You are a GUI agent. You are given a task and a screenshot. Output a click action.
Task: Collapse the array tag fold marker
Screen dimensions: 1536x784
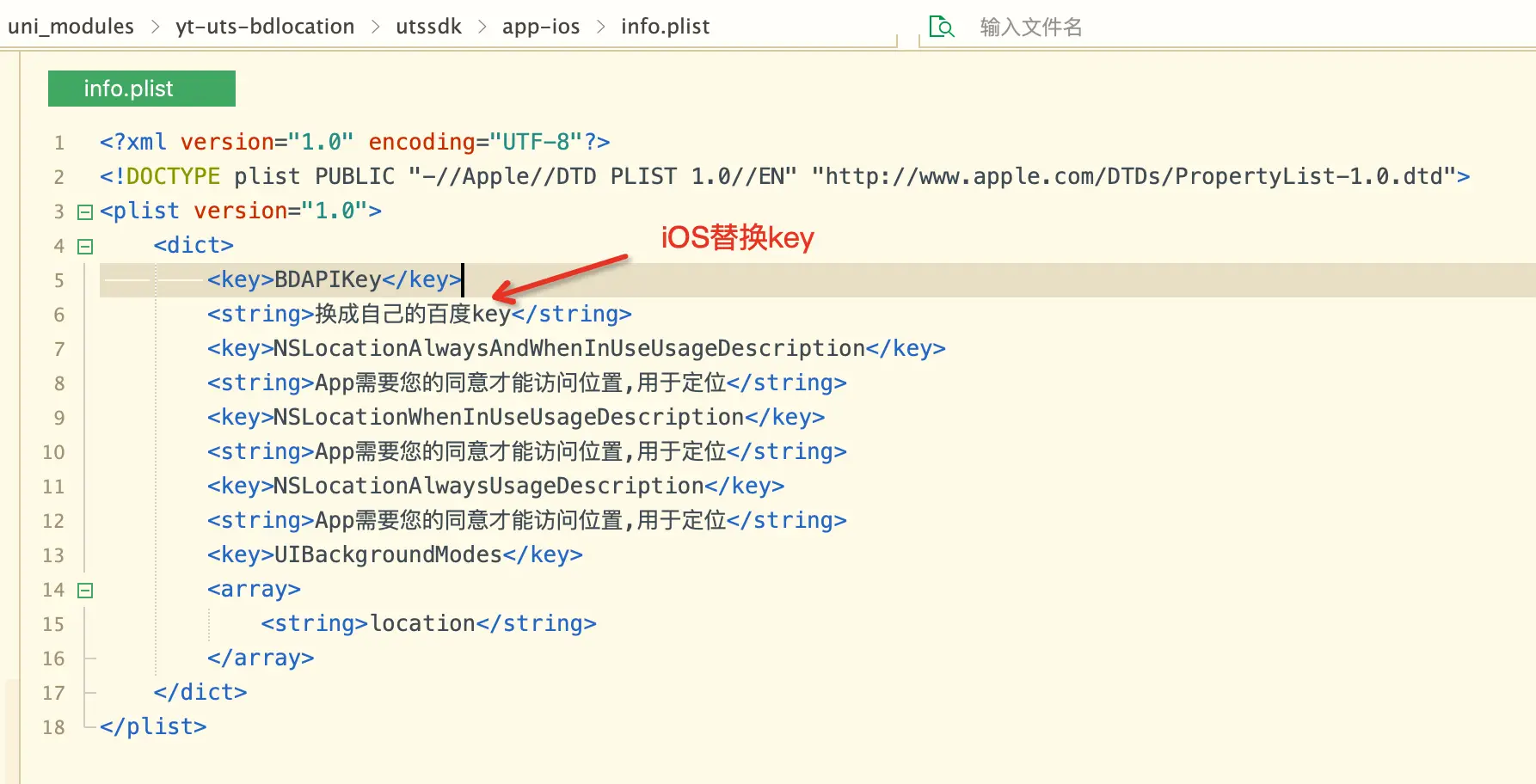click(x=85, y=591)
